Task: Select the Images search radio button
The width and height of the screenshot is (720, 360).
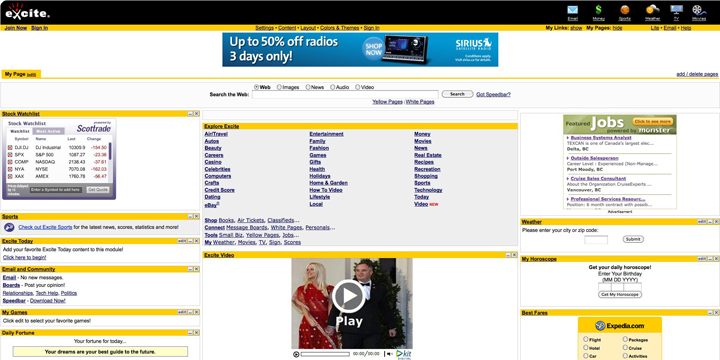Action: pos(279,87)
